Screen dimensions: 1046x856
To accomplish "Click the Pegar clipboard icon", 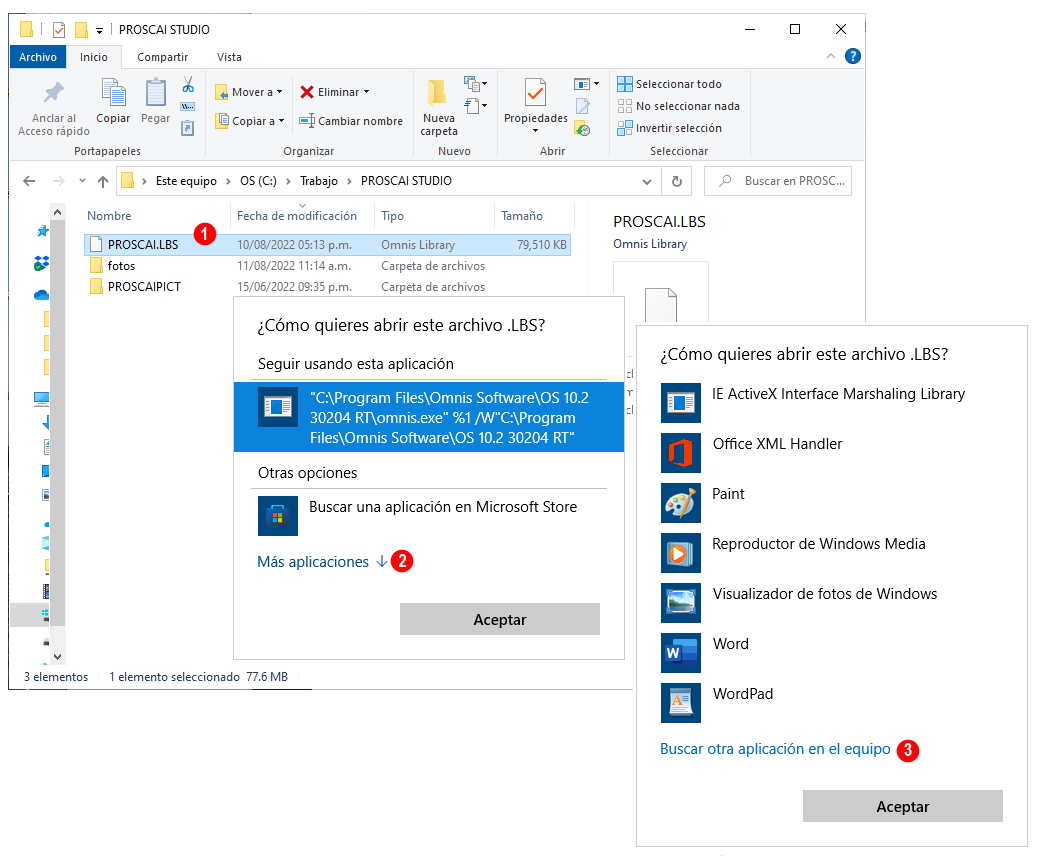I will (x=155, y=92).
